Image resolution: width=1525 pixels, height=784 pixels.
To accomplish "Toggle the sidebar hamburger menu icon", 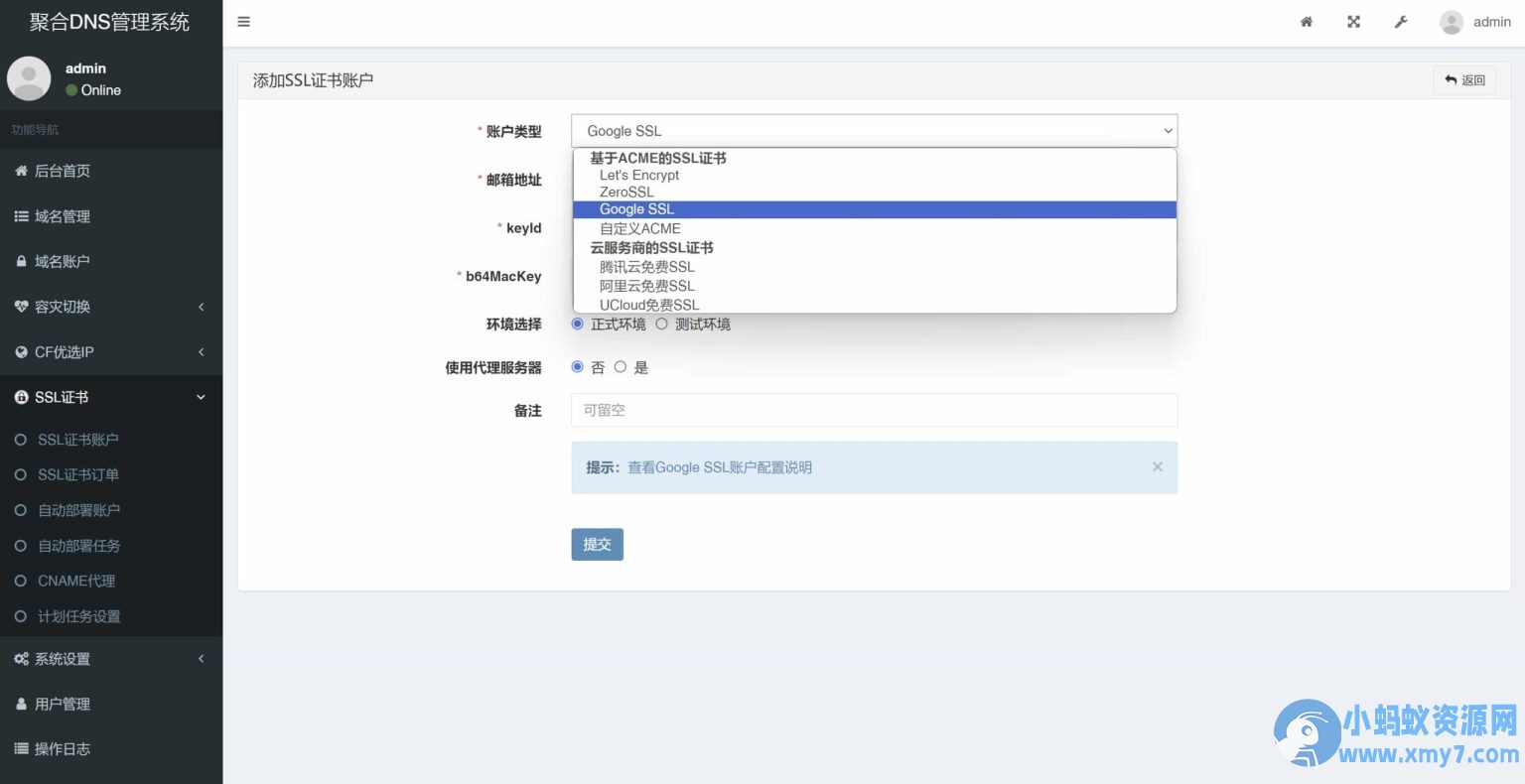I will pyautogui.click(x=243, y=22).
